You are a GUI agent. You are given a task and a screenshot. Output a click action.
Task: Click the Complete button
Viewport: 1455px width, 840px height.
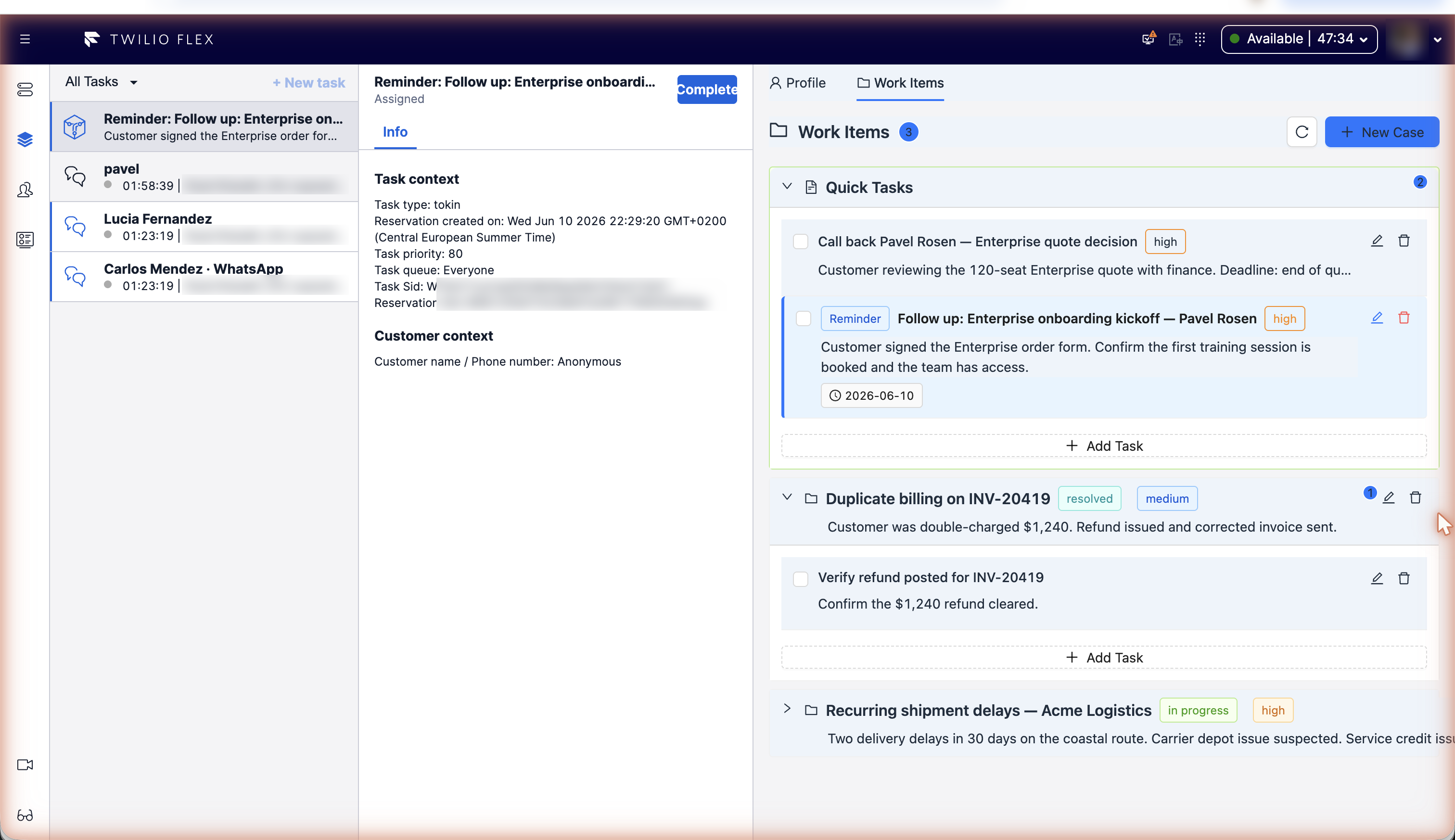[707, 89]
